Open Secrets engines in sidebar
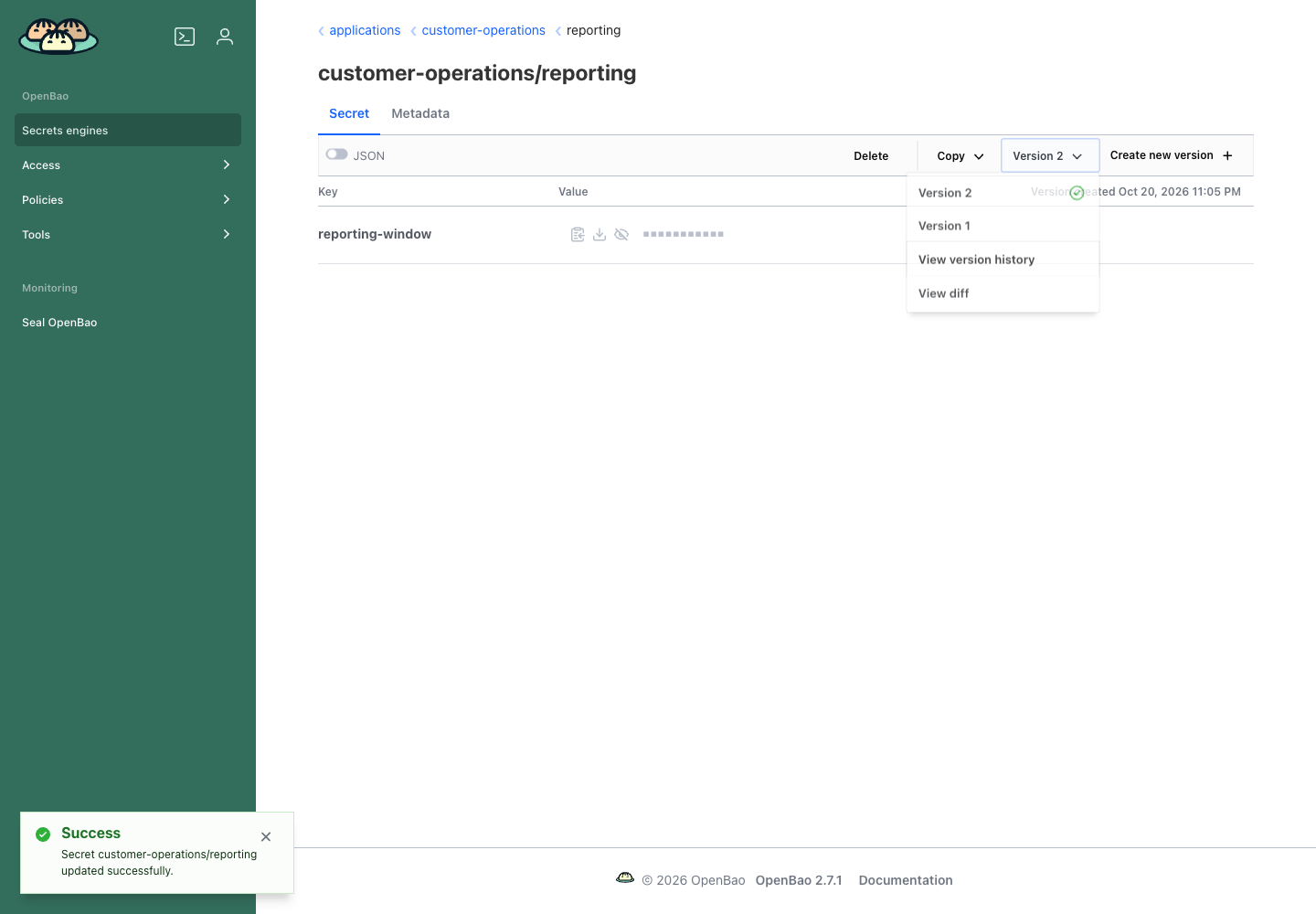Screen dimensions: 1316x914 (128, 130)
